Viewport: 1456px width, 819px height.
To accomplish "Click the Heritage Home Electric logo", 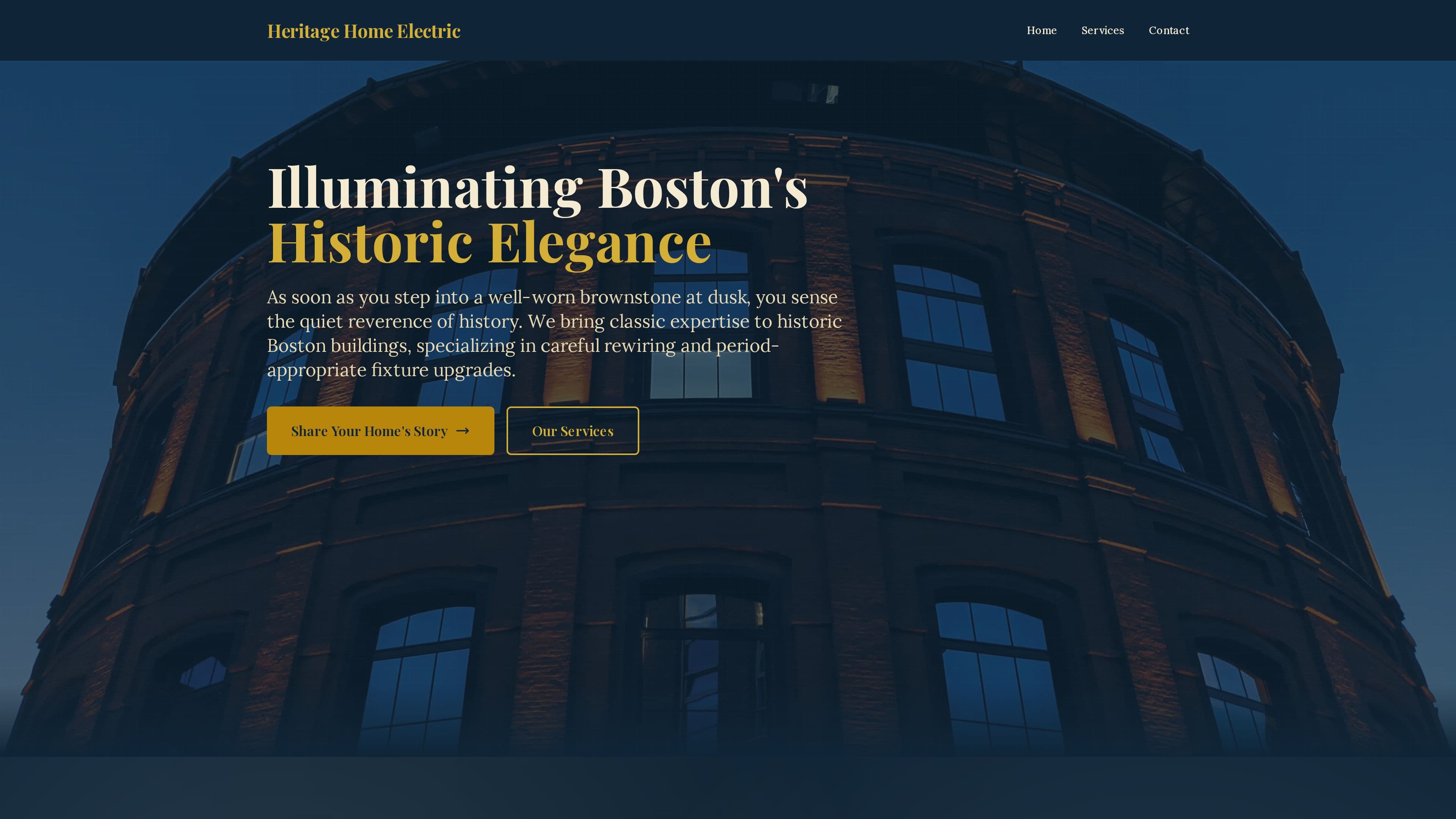I will click(x=364, y=31).
